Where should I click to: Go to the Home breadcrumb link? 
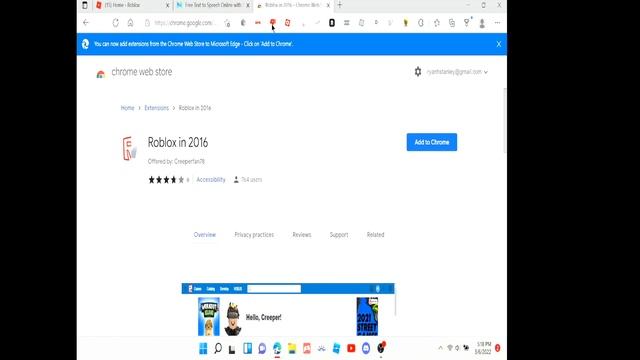pos(127,108)
